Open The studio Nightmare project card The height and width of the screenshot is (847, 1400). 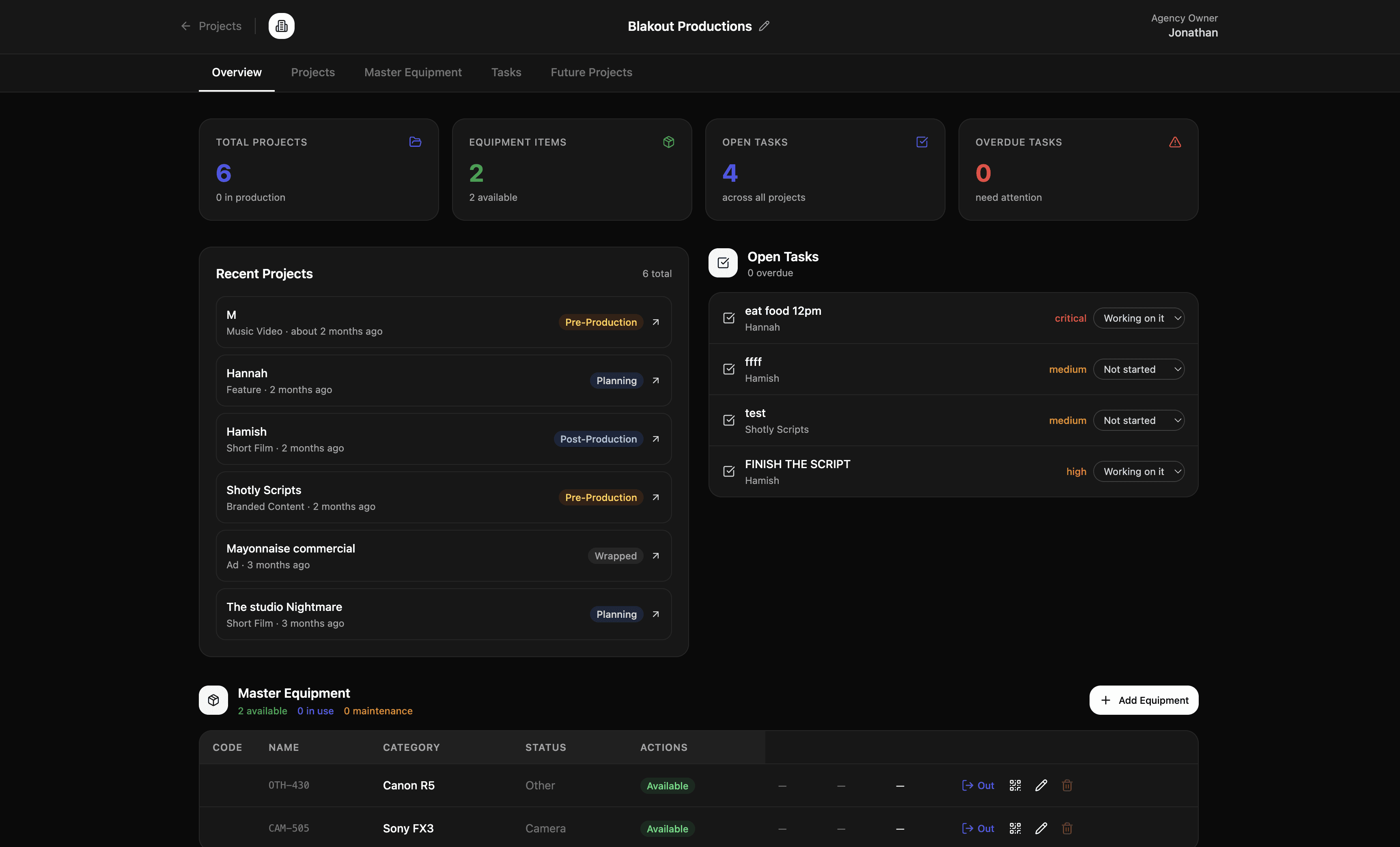coord(443,614)
